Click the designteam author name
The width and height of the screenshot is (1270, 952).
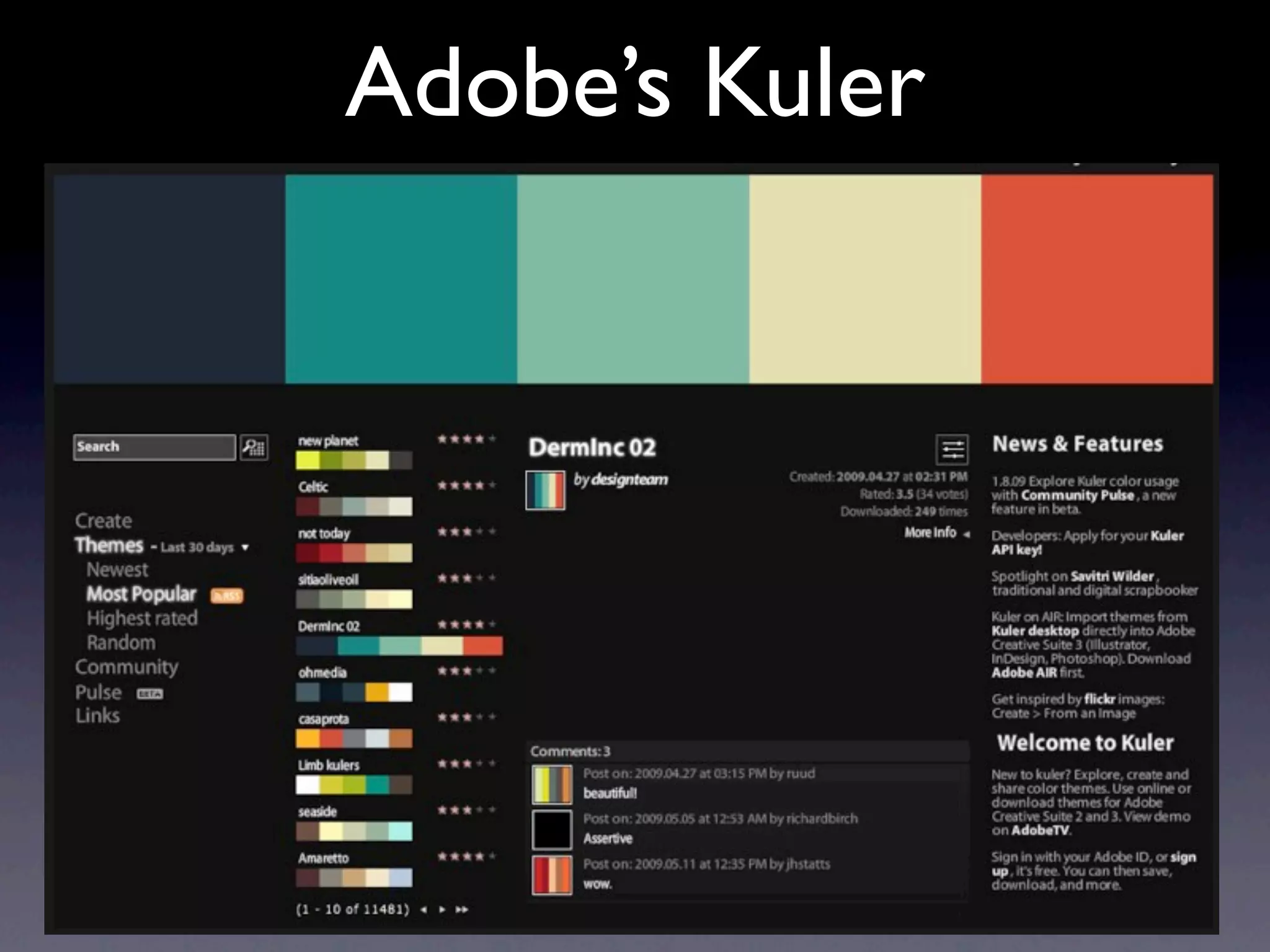[629, 480]
